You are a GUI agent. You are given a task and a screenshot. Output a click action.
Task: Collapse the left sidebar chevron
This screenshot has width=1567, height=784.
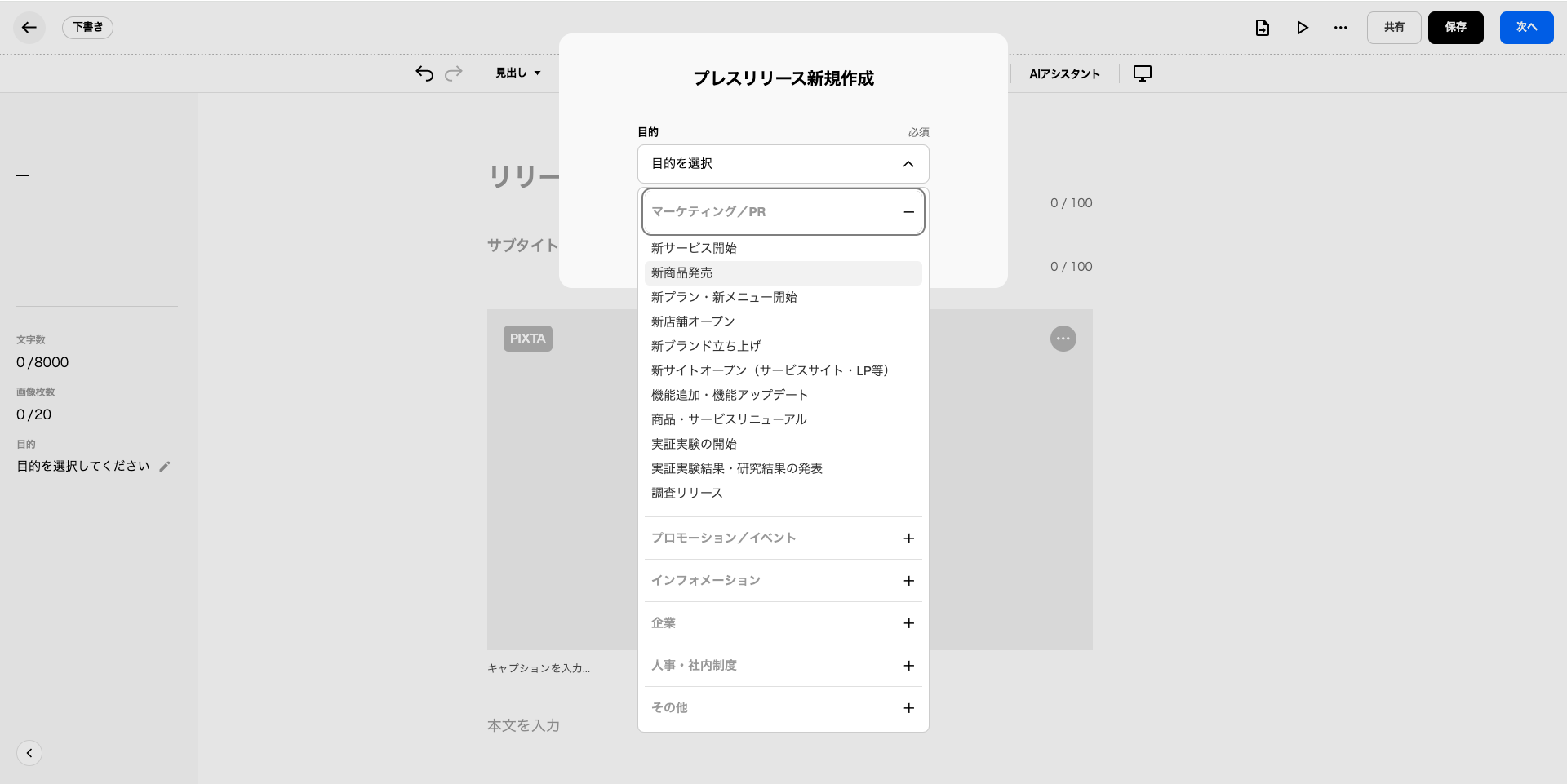click(x=29, y=753)
